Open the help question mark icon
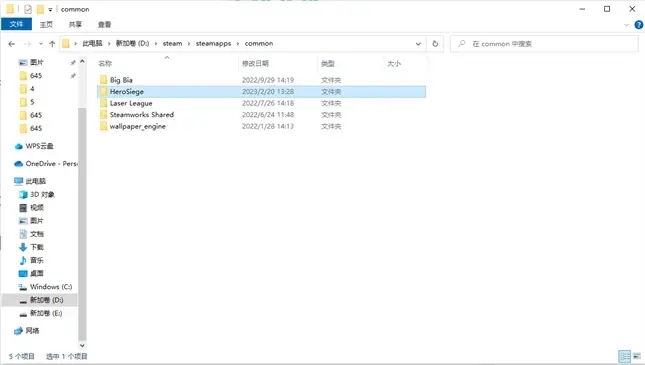This screenshot has width=645, height=365. coord(638,25)
